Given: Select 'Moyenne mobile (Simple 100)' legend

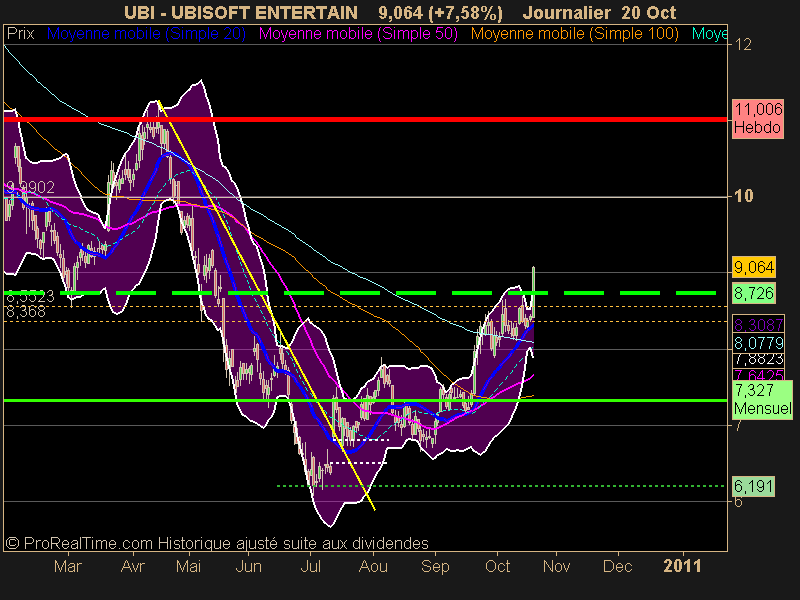Looking at the screenshot, I should pos(574,34).
